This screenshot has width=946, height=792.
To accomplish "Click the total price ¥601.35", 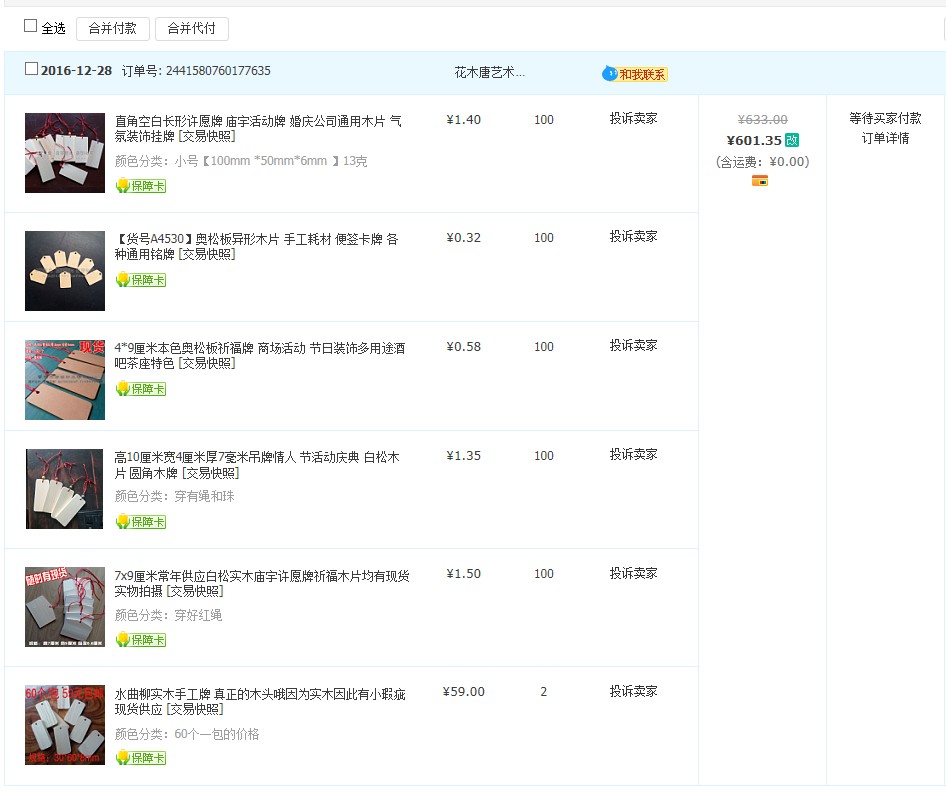I will click(754, 141).
